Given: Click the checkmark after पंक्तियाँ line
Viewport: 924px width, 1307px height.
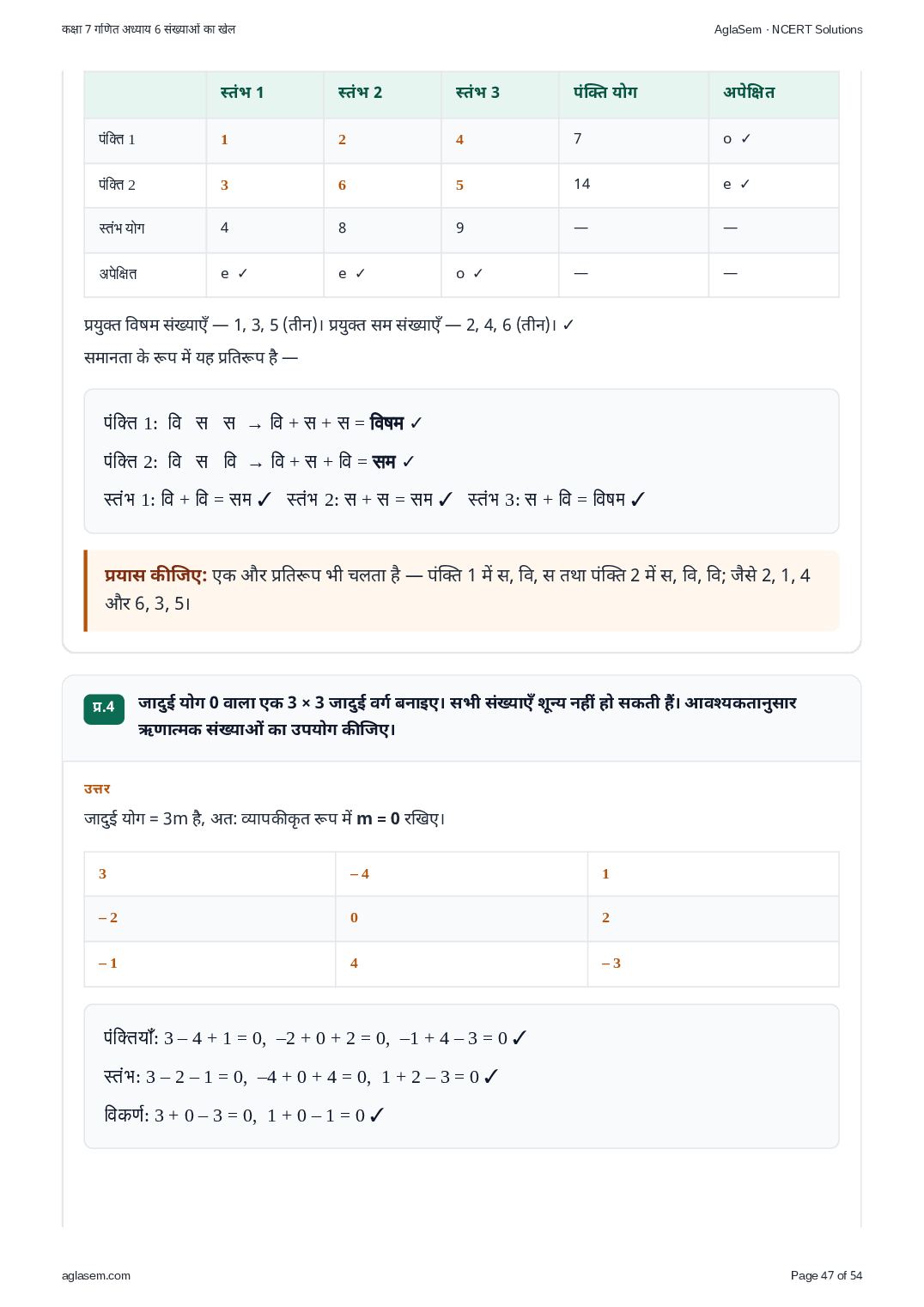Looking at the screenshot, I should (x=519, y=1038).
